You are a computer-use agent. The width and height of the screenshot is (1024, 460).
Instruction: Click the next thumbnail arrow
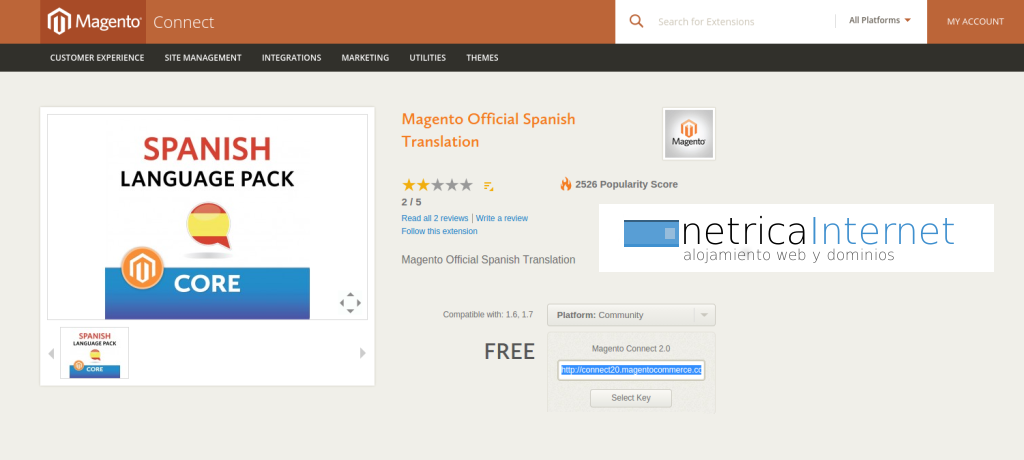(x=363, y=353)
